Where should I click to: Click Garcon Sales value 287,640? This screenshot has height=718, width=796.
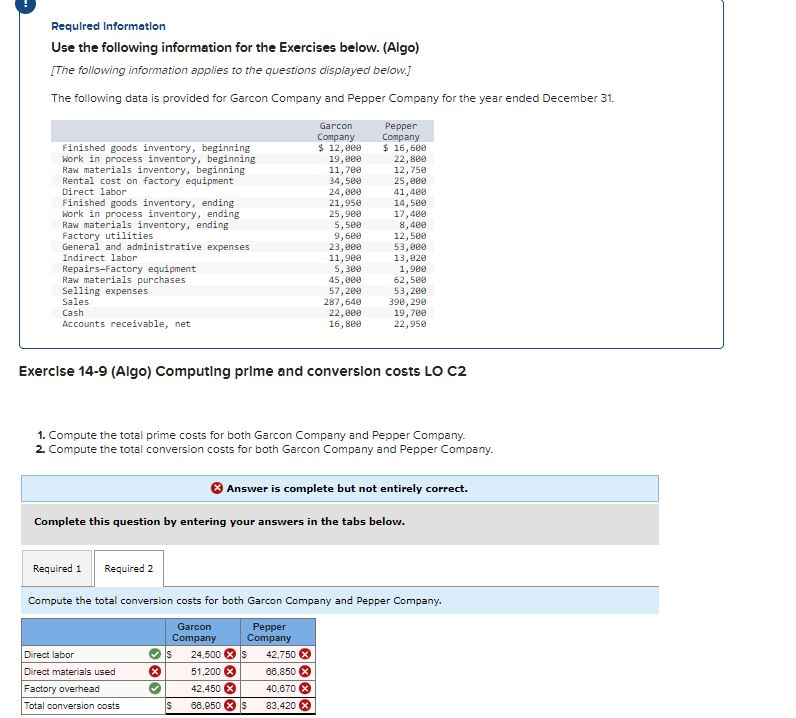(x=343, y=302)
